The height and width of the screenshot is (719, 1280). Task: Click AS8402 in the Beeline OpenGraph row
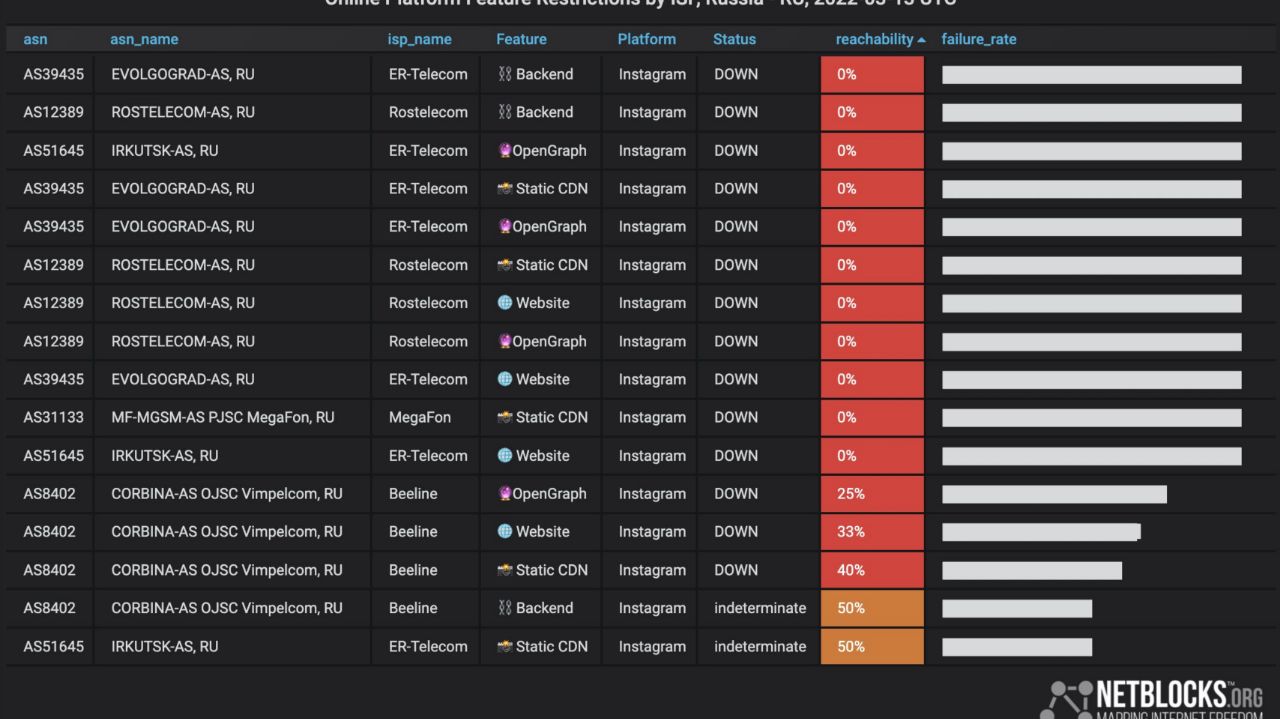click(x=49, y=493)
